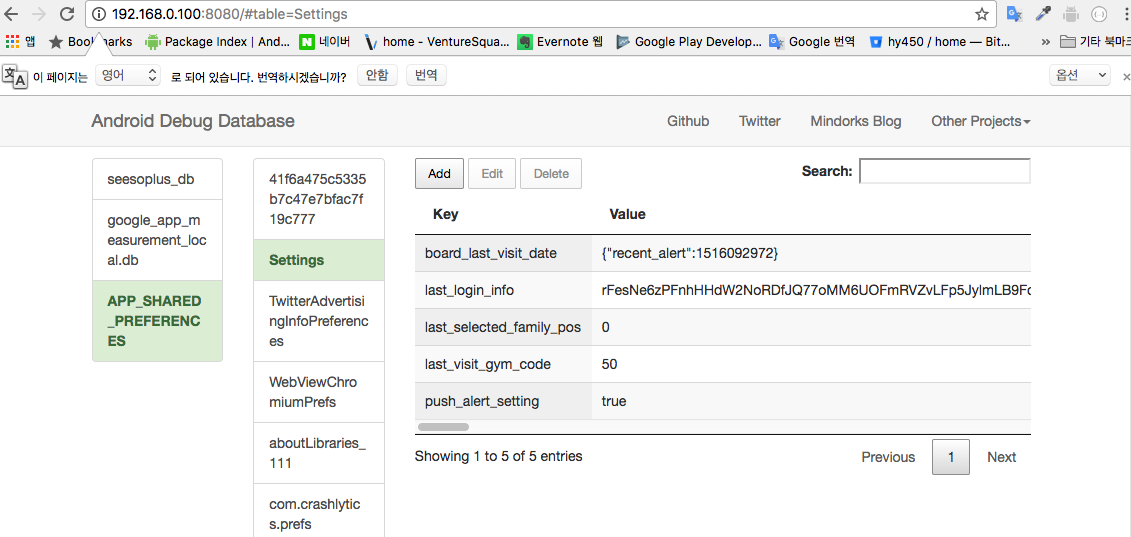
Task: Open the page language dropdown showing 영어
Action: pos(128,75)
